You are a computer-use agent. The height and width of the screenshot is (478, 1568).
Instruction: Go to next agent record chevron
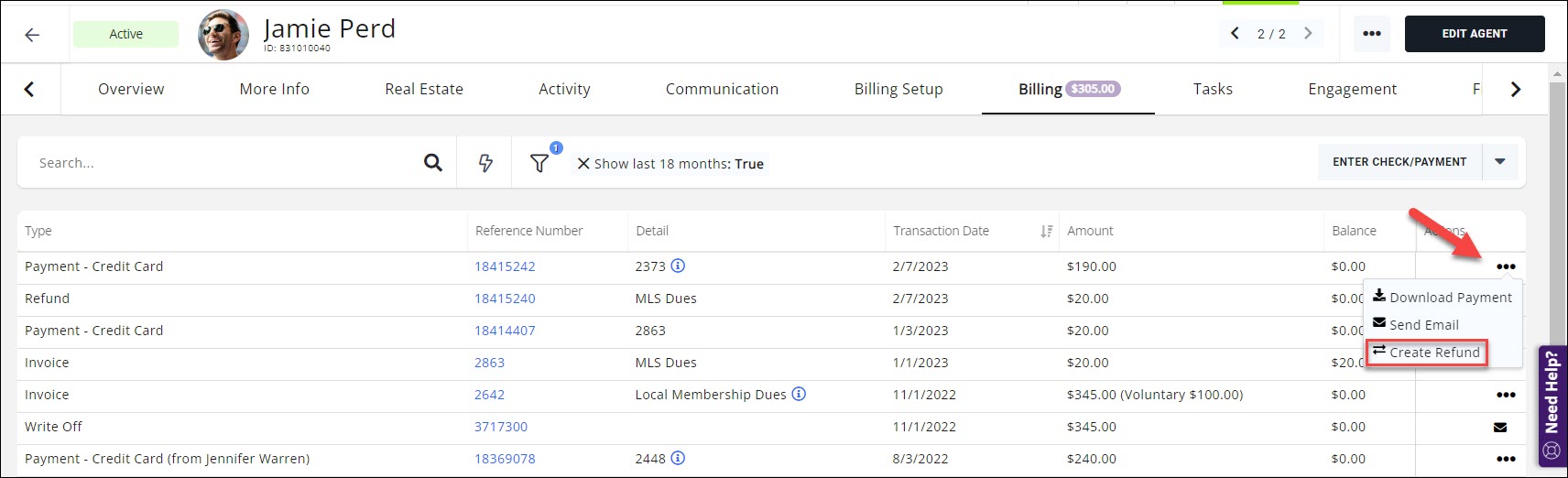click(1308, 34)
